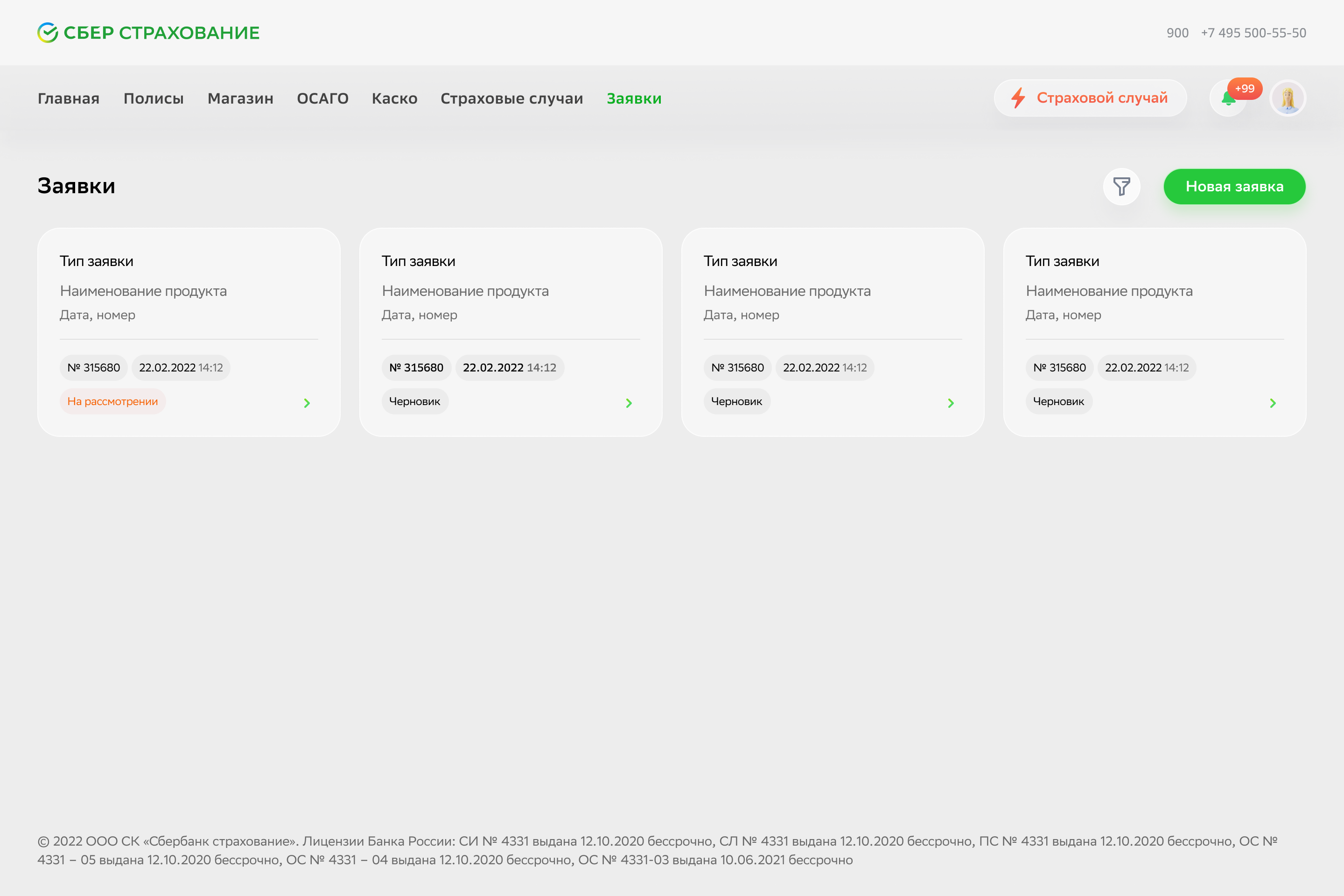Open the user profile avatar
Screen dimensions: 1344x896
(x=1288, y=98)
